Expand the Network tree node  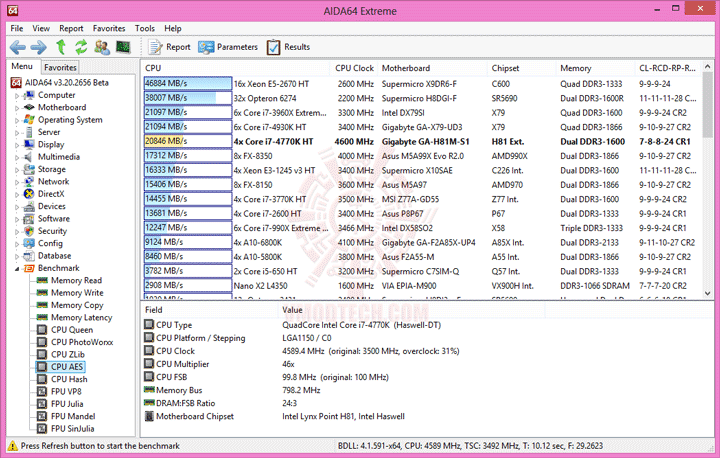(x=17, y=182)
